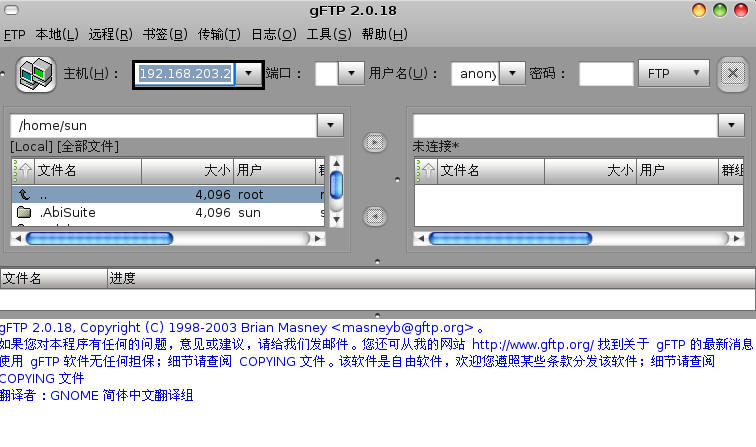Click the local path field /home/sun

(164, 125)
